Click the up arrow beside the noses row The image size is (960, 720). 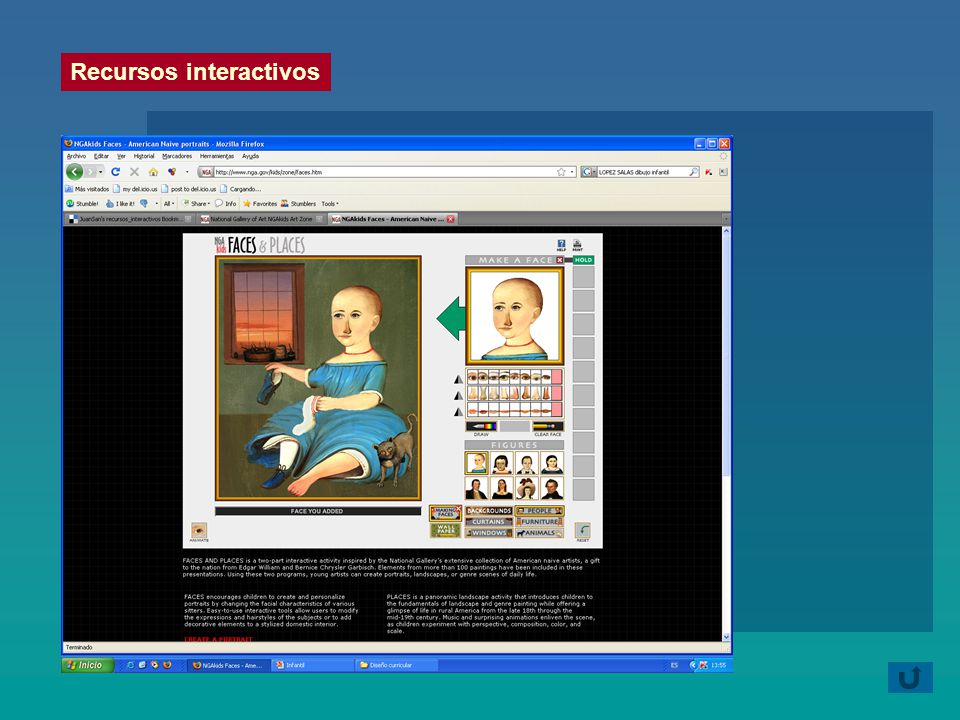point(459,396)
